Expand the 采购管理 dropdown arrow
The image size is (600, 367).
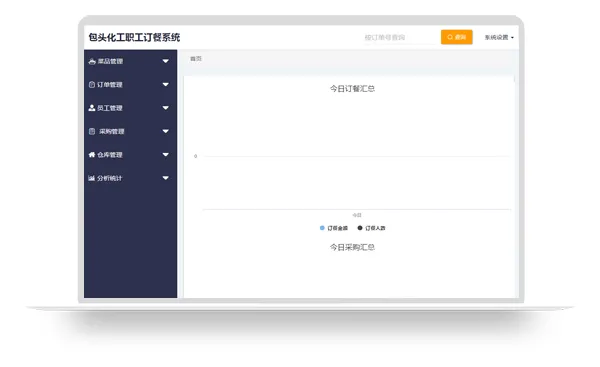(166, 131)
